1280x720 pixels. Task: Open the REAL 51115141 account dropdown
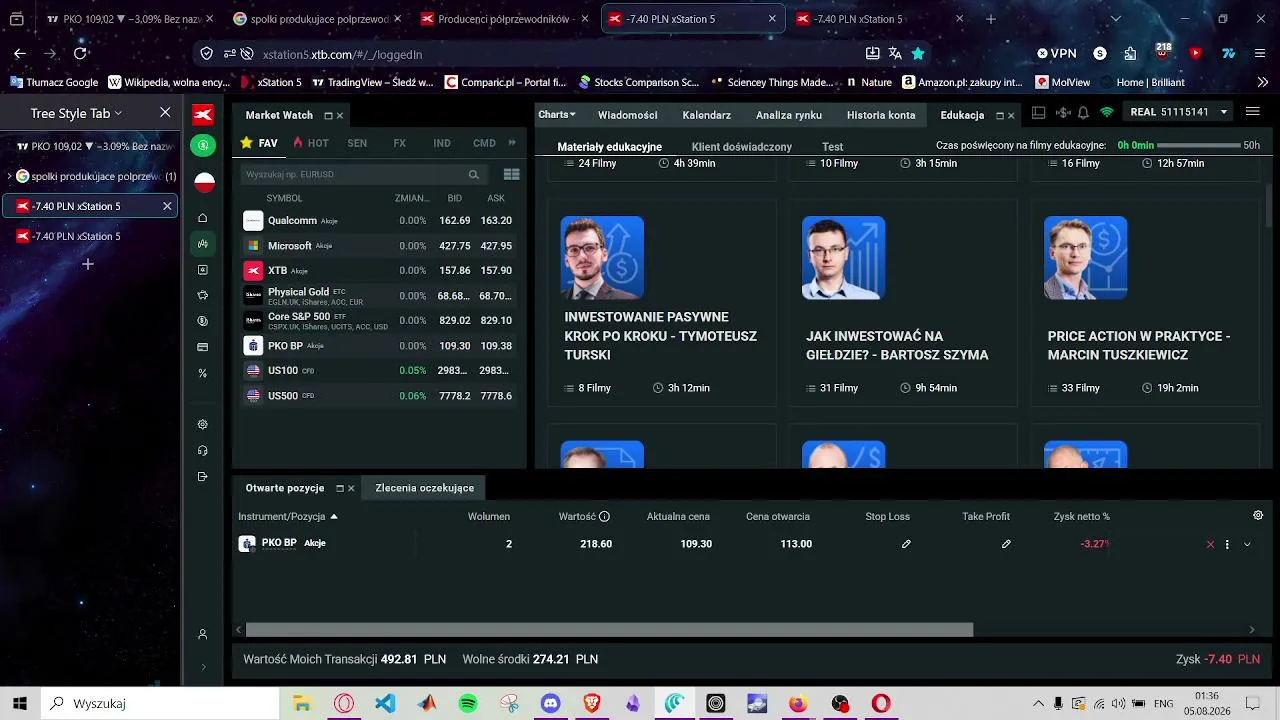(x=1179, y=112)
